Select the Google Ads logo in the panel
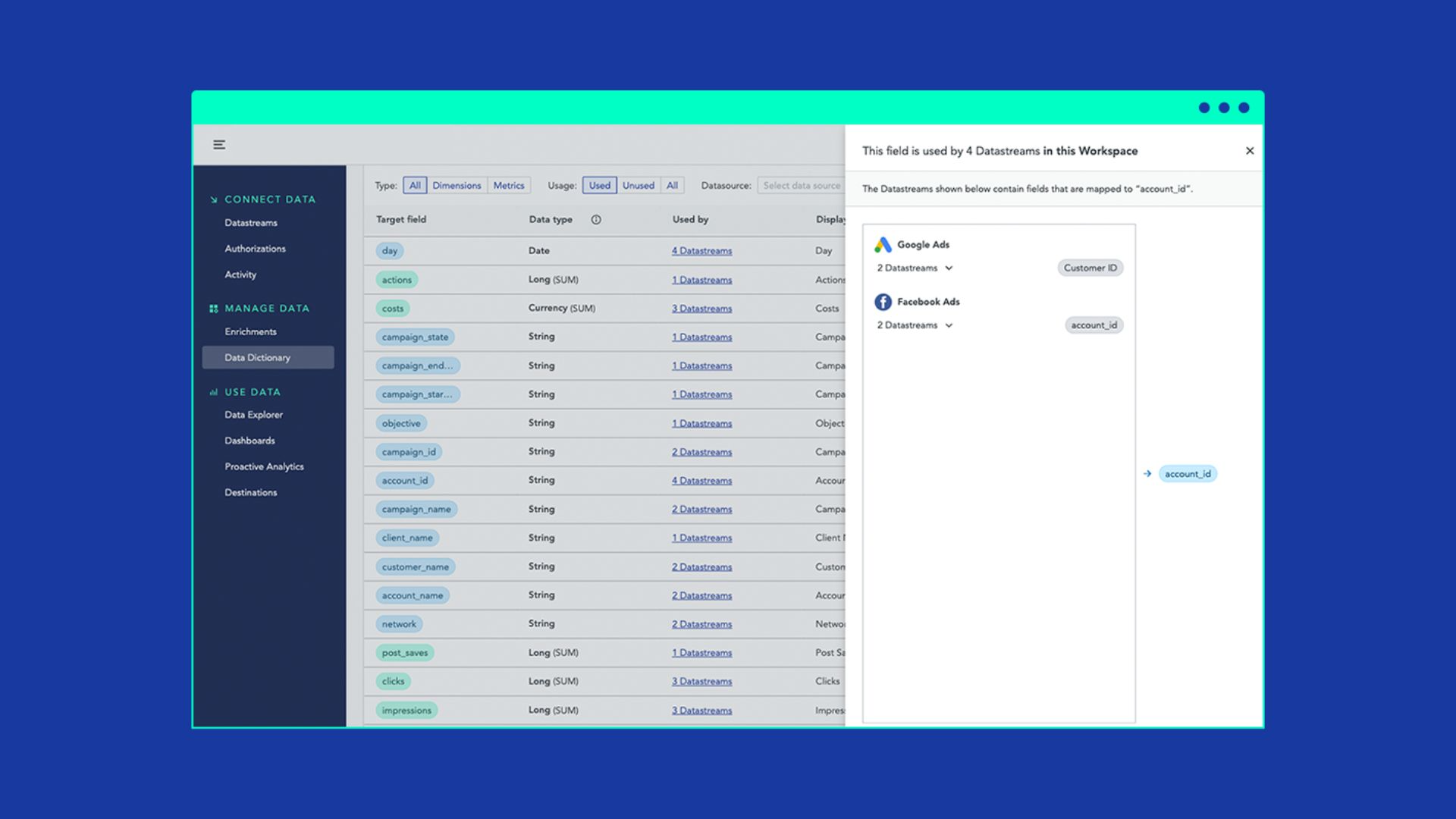 (x=883, y=244)
